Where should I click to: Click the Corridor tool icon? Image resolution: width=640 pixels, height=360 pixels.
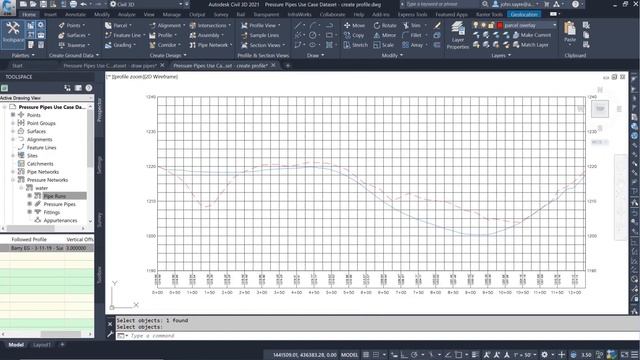tap(152, 45)
